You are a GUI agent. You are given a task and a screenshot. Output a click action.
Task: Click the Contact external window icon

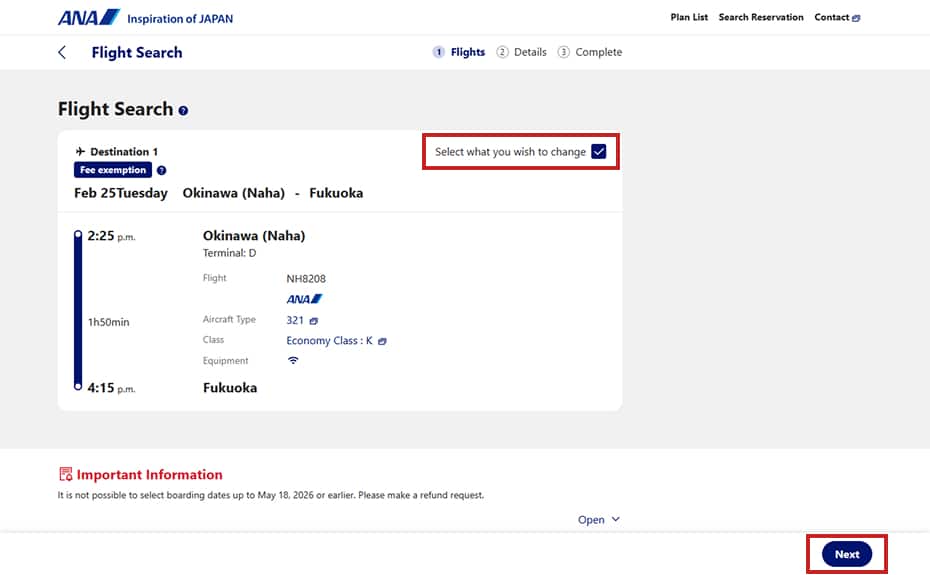[856, 18]
